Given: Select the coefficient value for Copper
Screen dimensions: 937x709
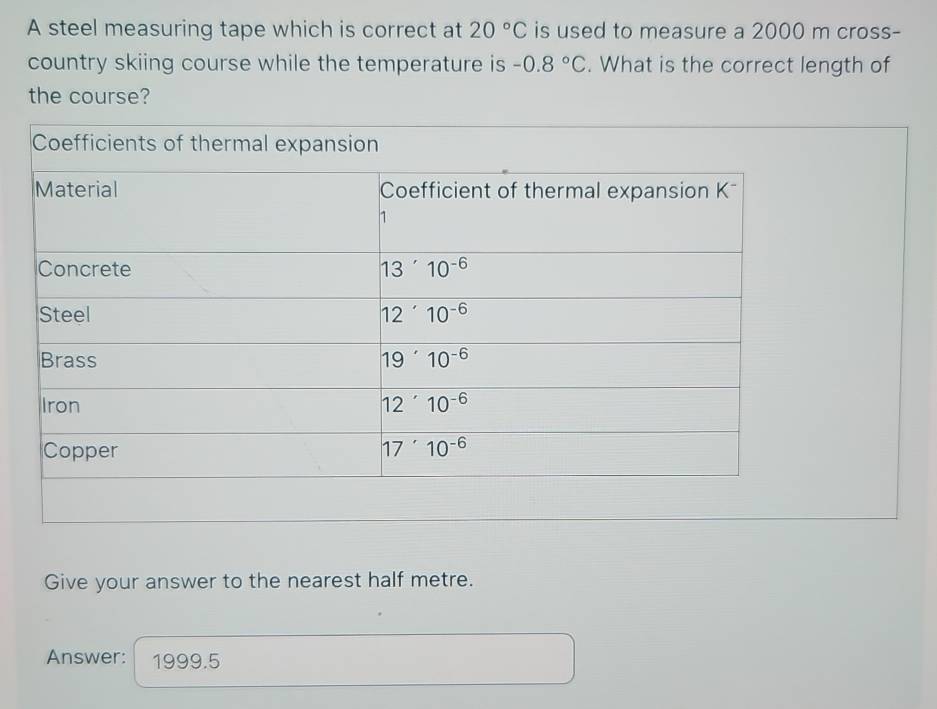Looking at the screenshot, I should (x=424, y=449).
